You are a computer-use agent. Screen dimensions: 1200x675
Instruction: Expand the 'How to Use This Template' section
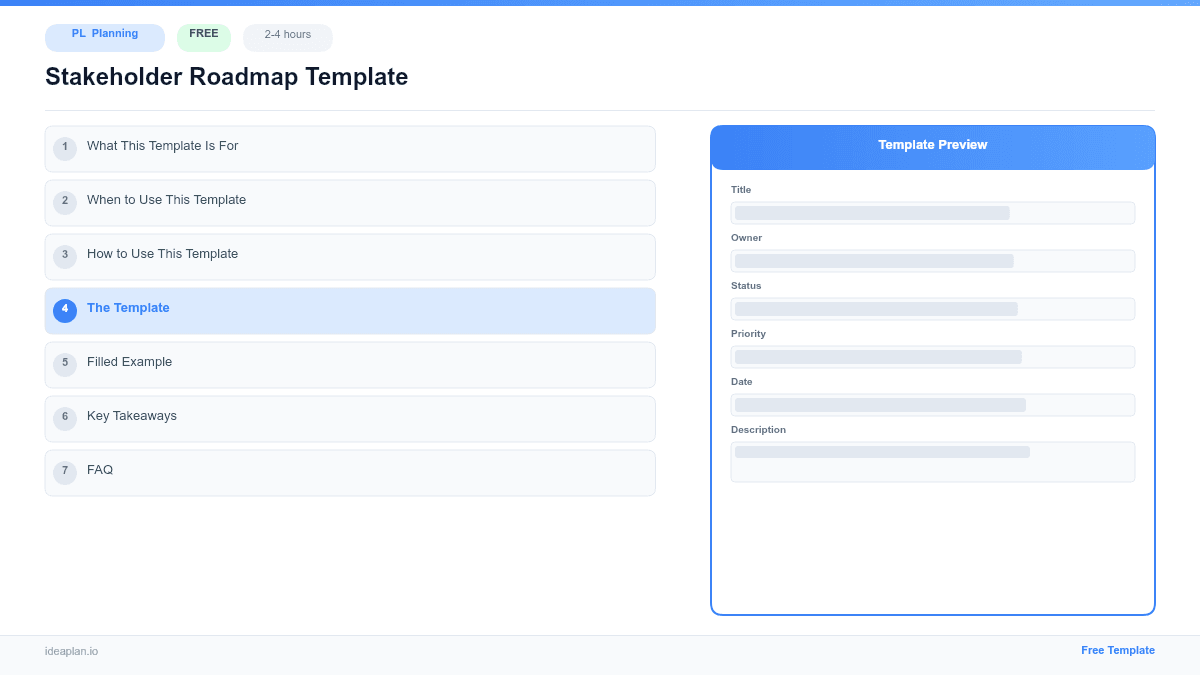pyautogui.click(x=350, y=256)
